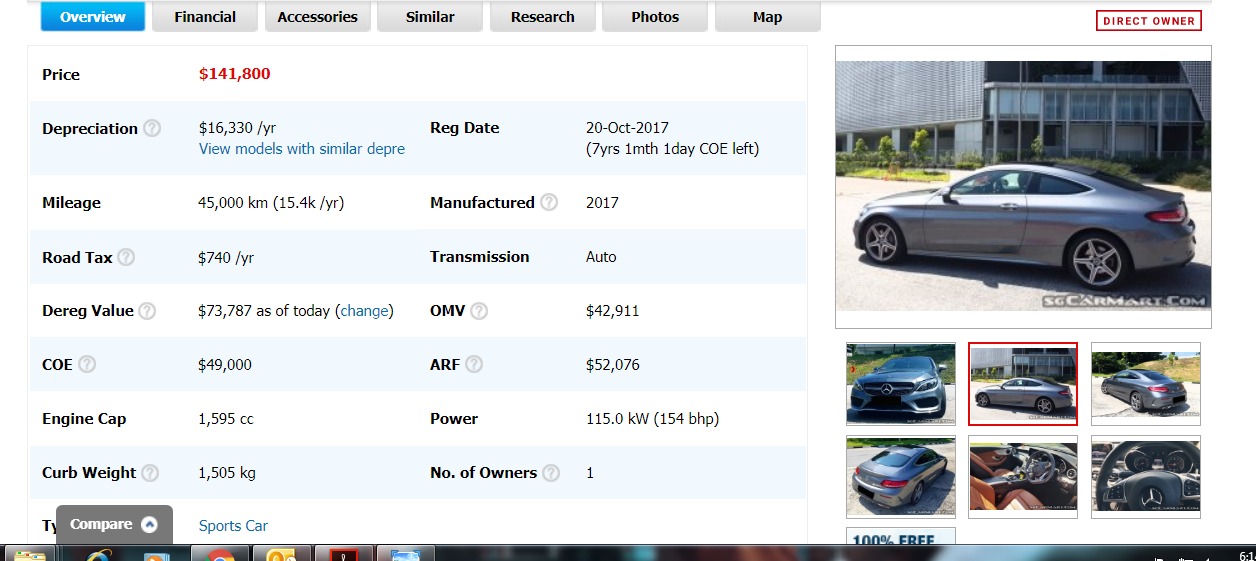Open the OMV help icon
The width and height of the screenshot is (1256, 561).
pos(479,311)
